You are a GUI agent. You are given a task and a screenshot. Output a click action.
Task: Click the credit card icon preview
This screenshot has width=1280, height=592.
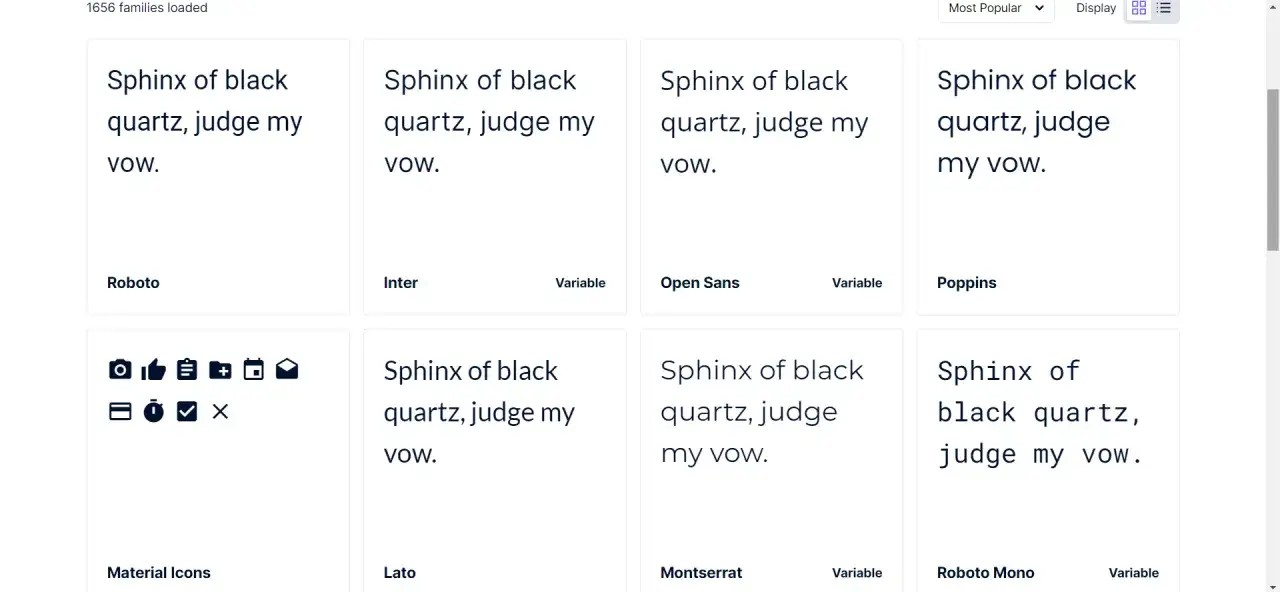click(120, 411)
